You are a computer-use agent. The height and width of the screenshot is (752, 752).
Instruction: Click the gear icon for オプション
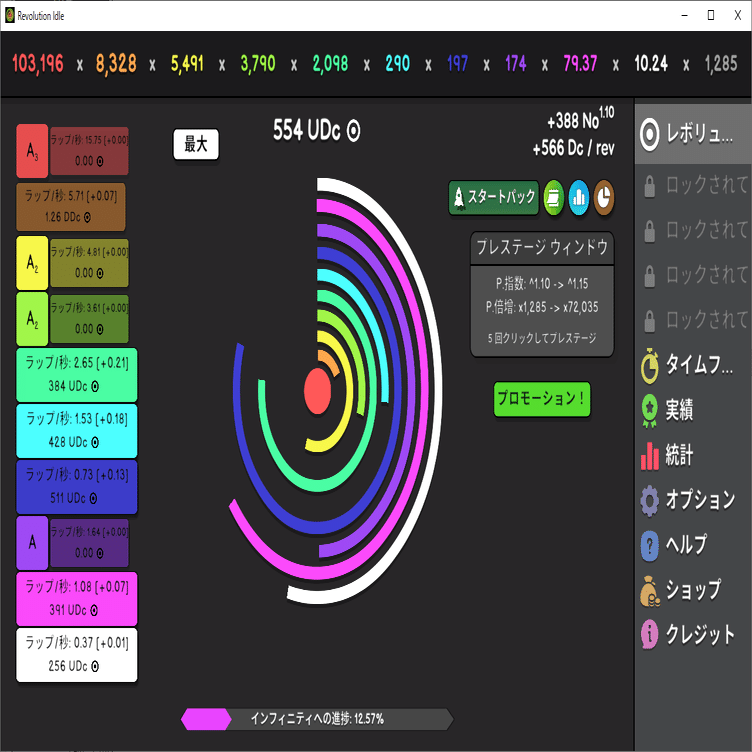click(649, 500)
